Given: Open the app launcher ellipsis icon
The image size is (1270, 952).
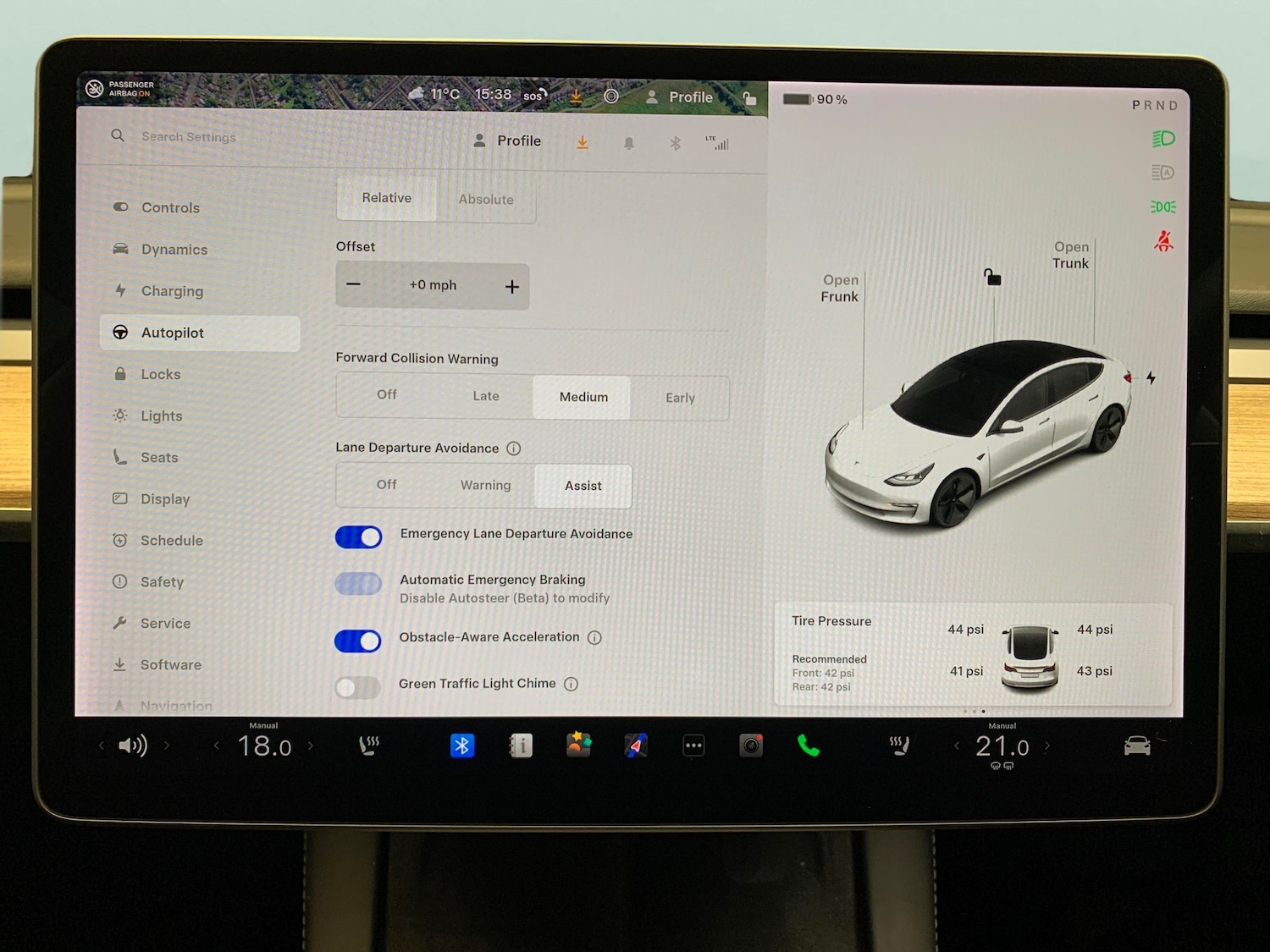Looking at the screenshot, I should 693,746.
